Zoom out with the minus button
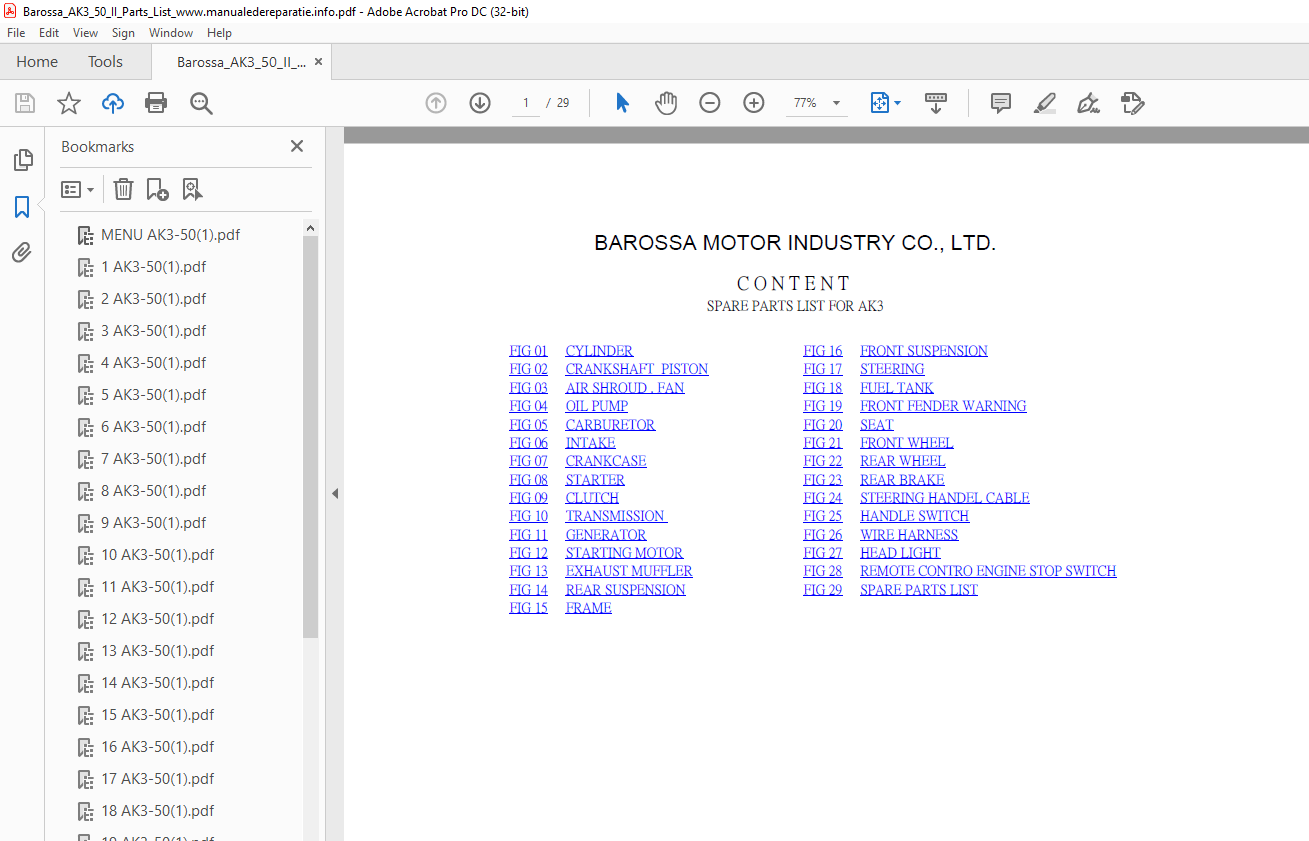The image size is (1309, 841). [710, 103]
